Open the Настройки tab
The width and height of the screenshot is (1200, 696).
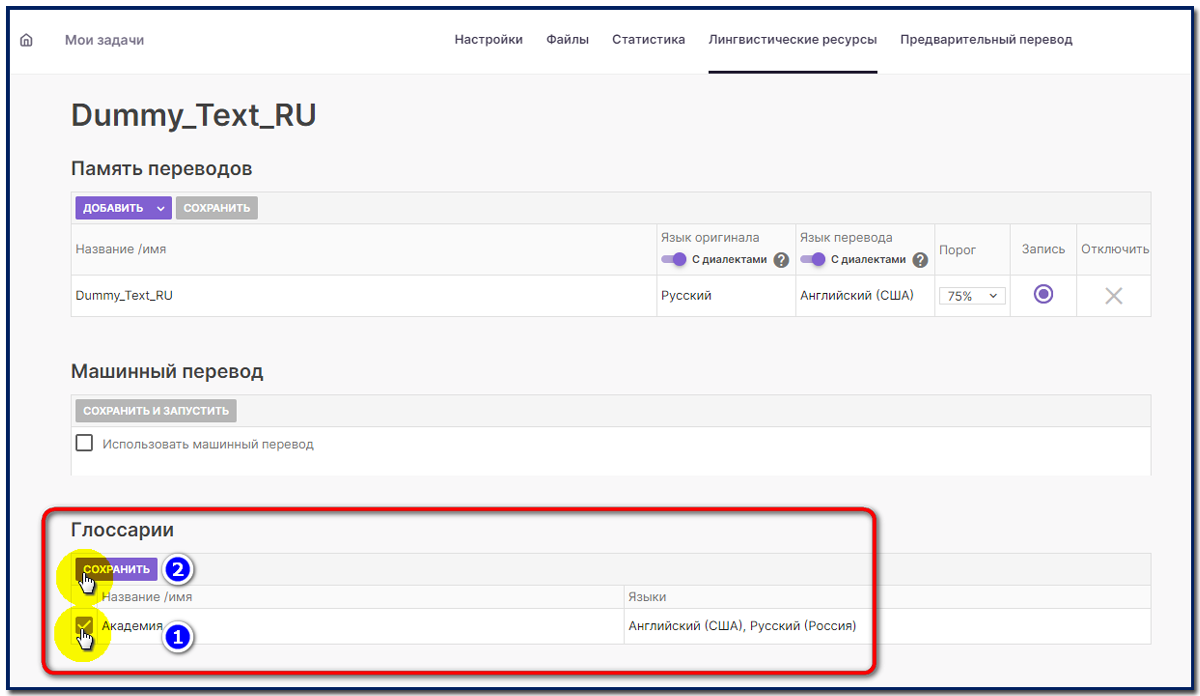(x=488, y=40)
